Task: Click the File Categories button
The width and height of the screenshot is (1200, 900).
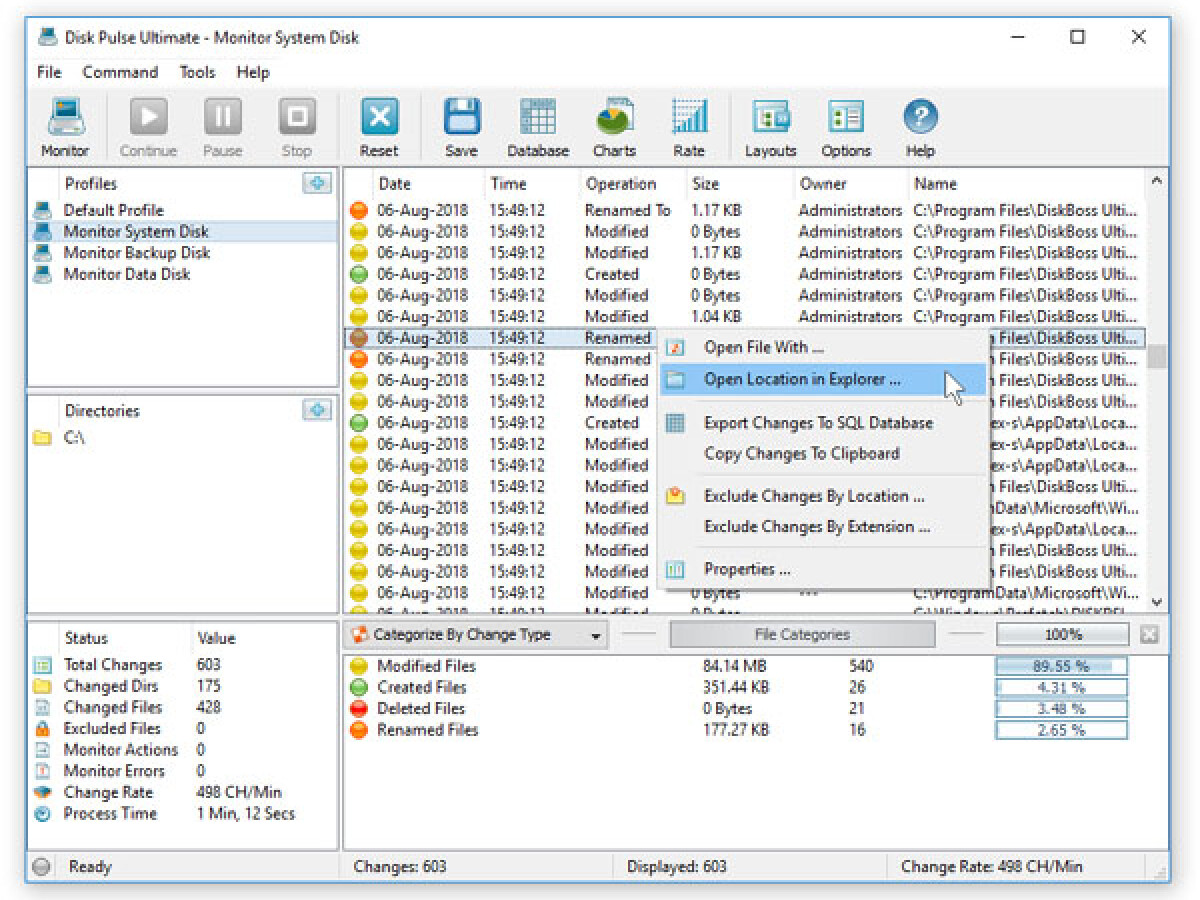Action: [800, 634]
